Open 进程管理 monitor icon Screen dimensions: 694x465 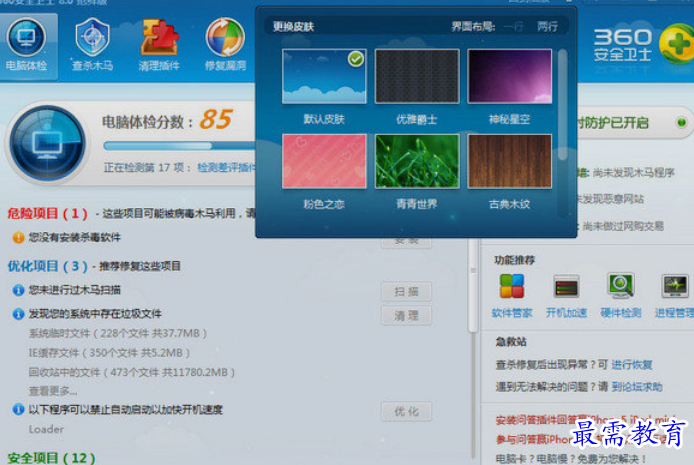[x=675, y=286]
